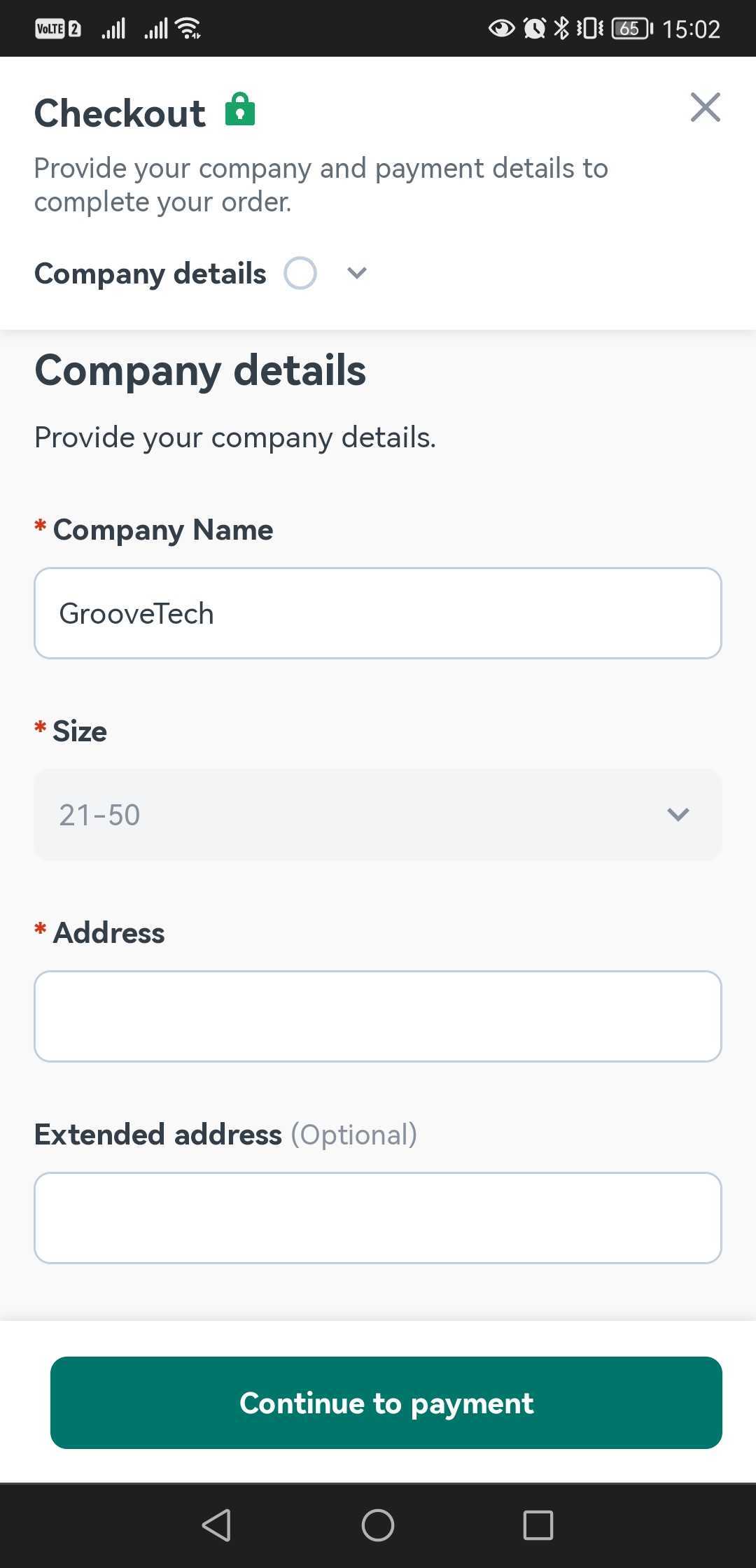Tap the alarm clock status icon
This screenshot has height=1568, width=756.
[x=535, y=29]
